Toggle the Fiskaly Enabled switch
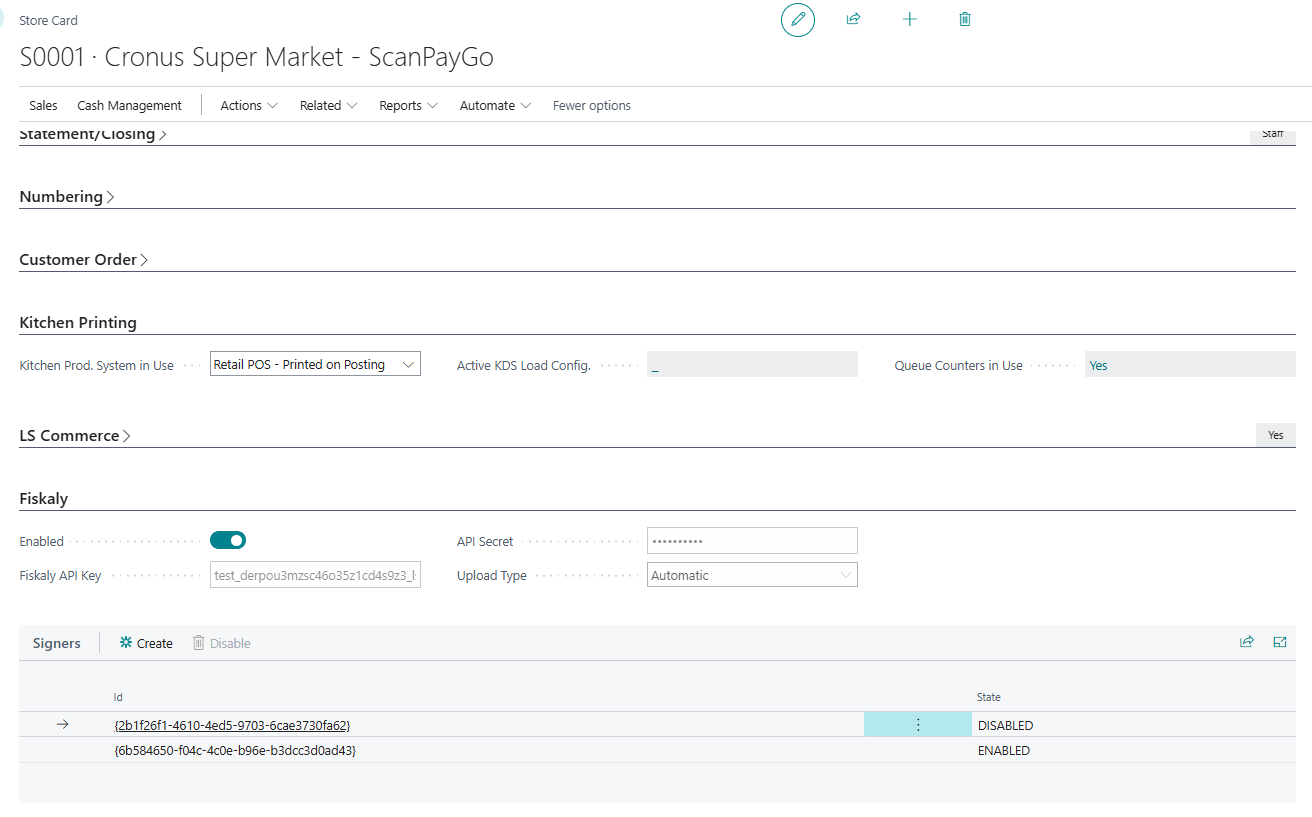This screenshot has width=1312, height=817. point(228,541)
